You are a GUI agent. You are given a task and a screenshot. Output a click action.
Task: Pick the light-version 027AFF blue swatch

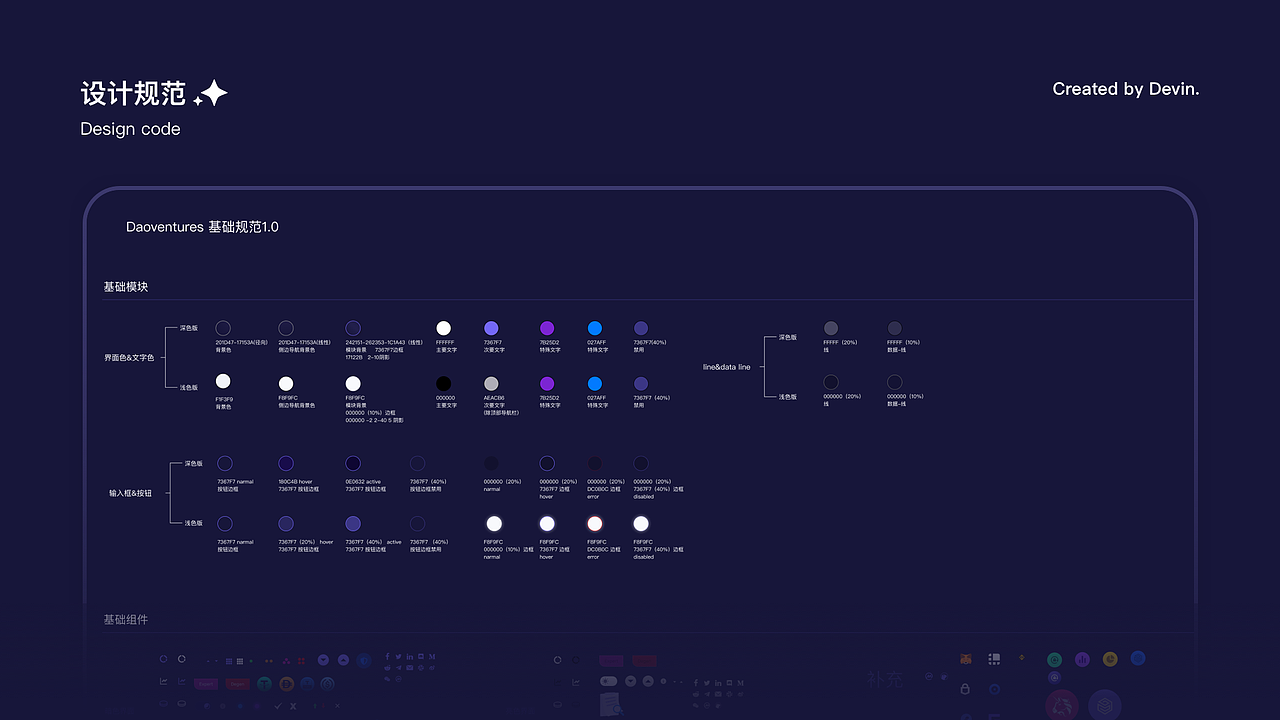click(595, 383)
